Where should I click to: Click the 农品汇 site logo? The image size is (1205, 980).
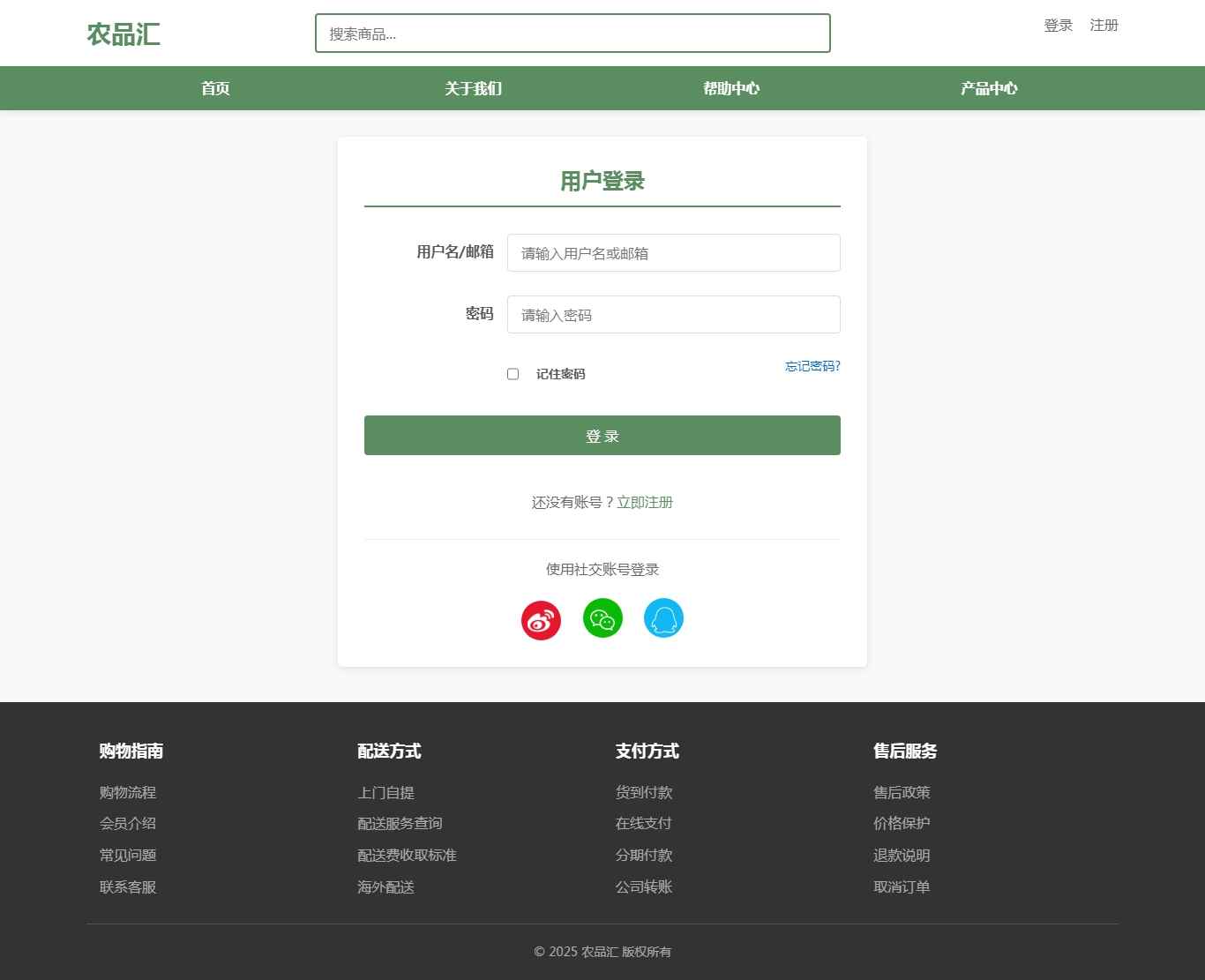click(x=123, y=34)
